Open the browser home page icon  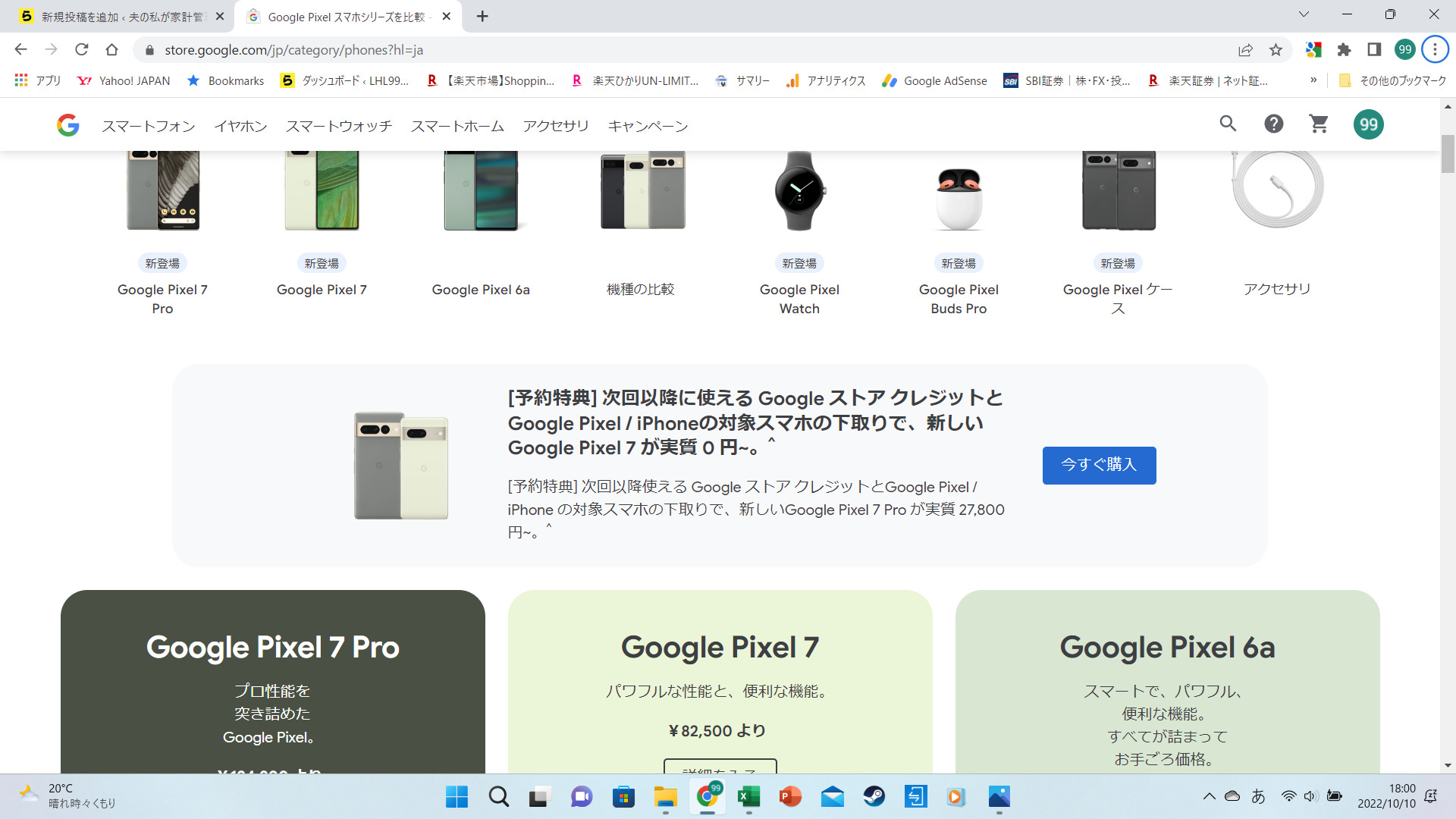click(111, 49)
